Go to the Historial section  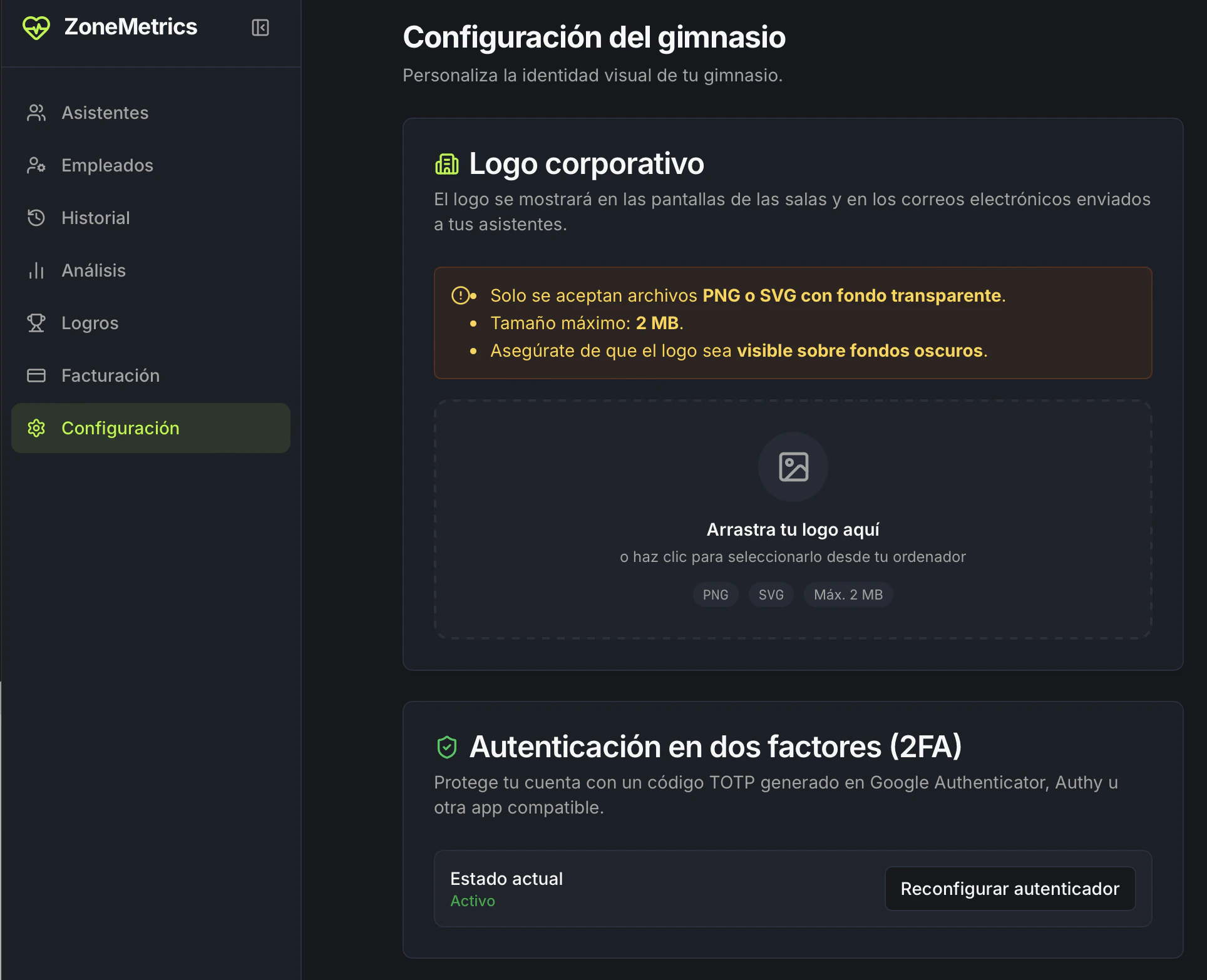point(96,218)
